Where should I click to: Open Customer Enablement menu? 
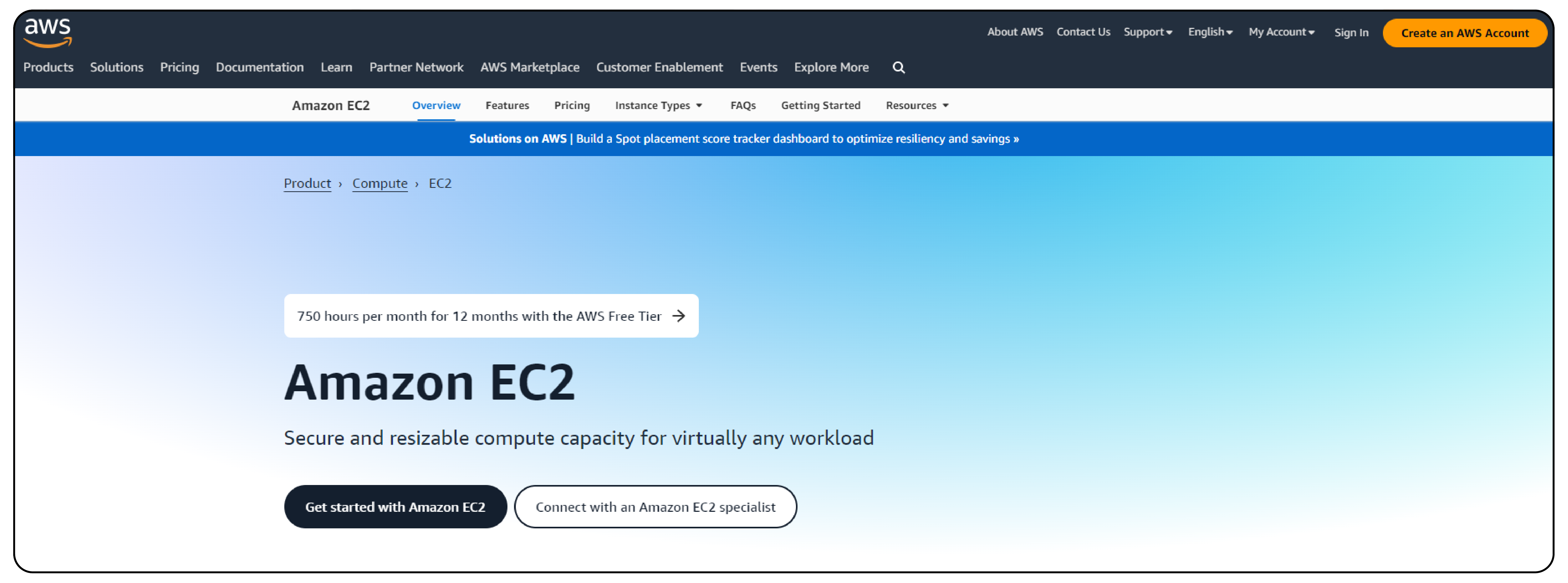659,68
